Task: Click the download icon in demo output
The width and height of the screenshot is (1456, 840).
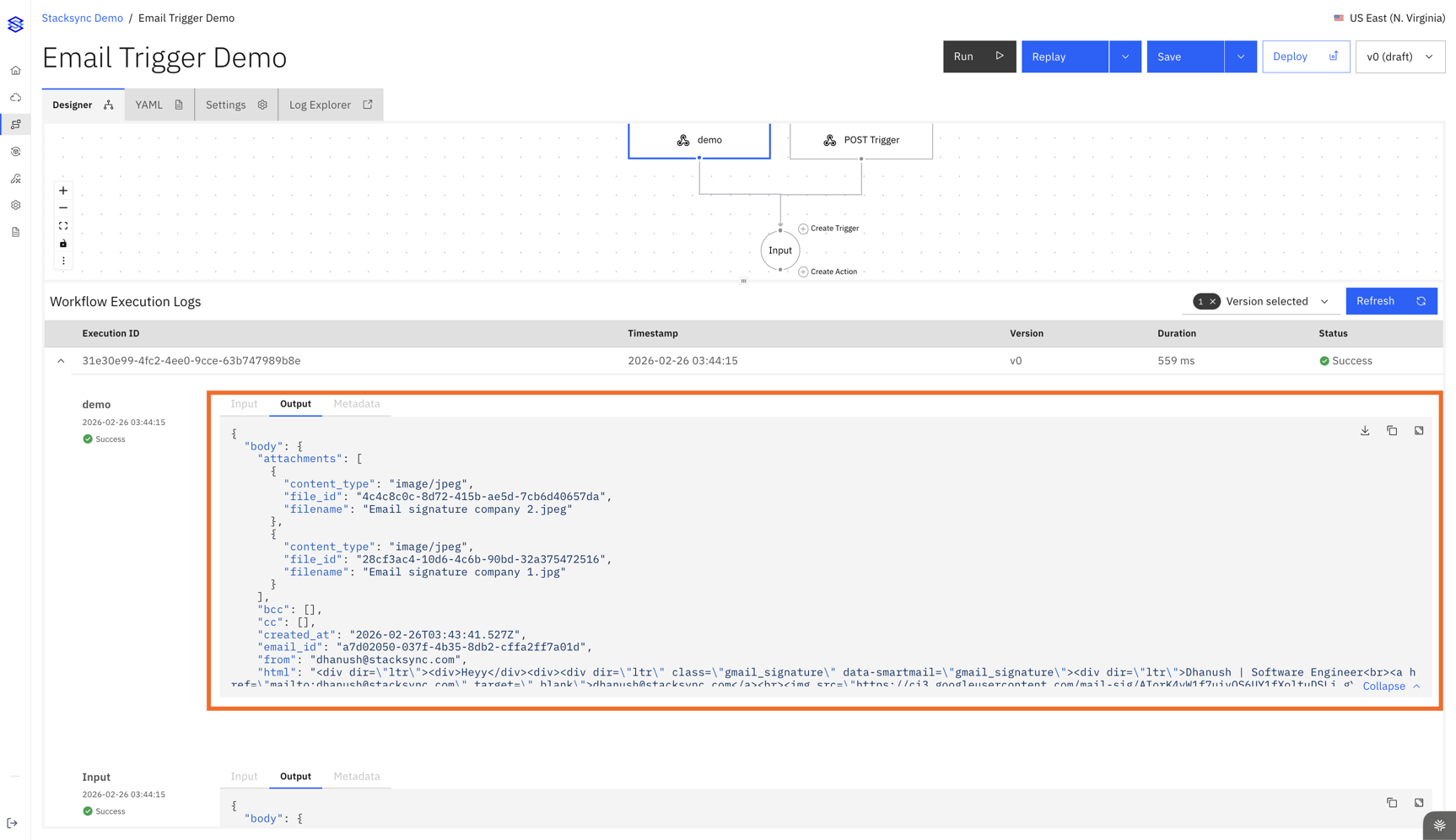Action: 1365,431
